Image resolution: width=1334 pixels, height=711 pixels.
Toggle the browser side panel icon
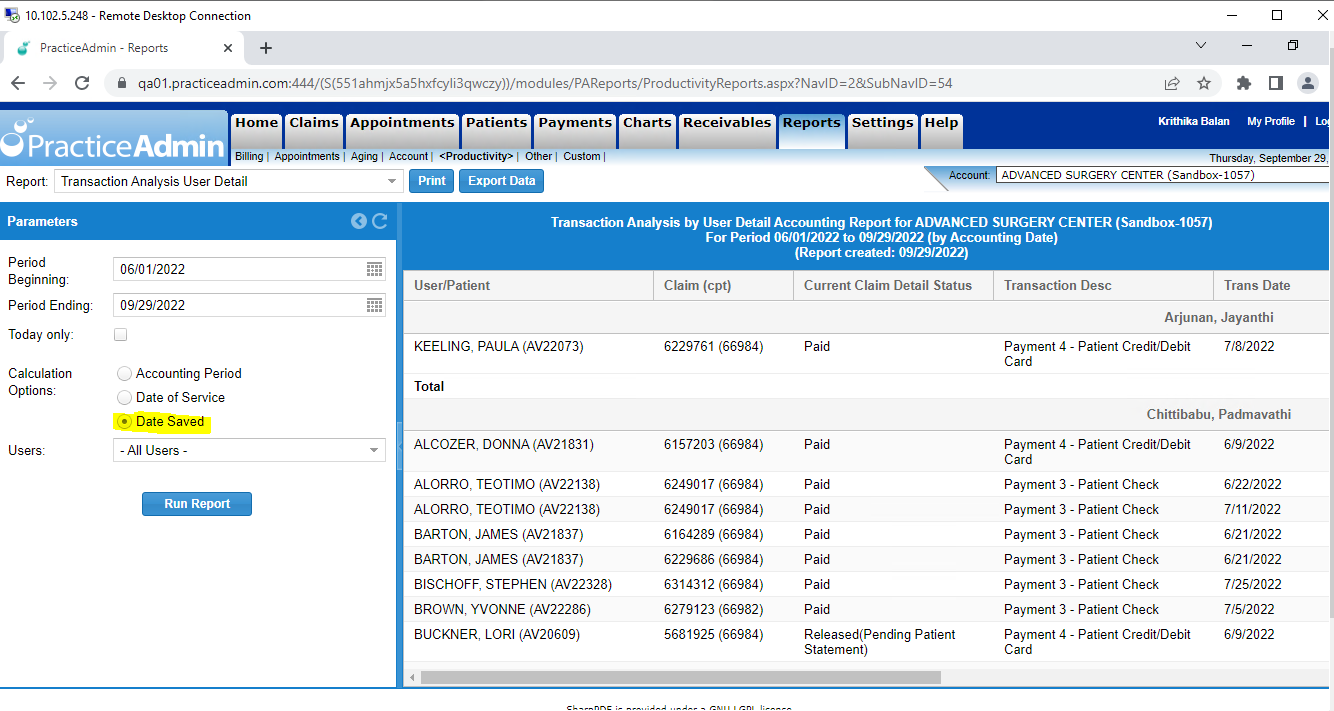click(1276, 83)
